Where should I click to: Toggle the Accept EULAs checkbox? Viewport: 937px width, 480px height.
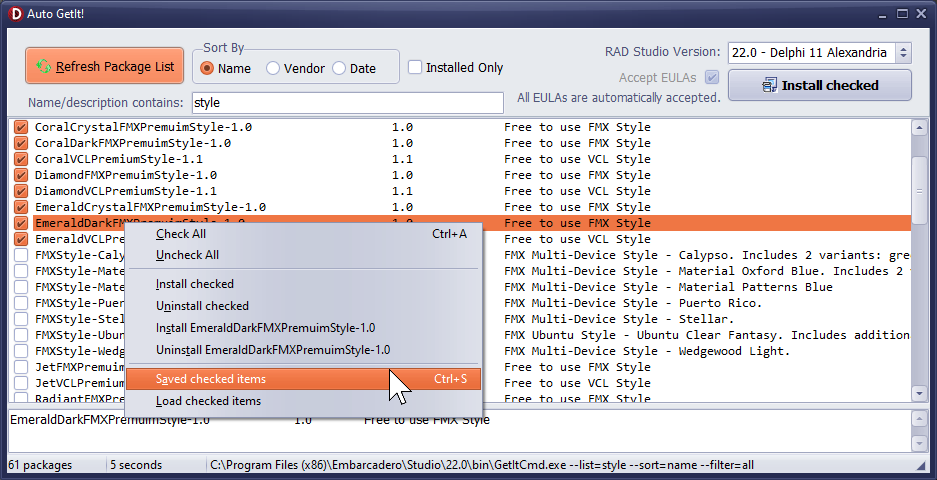[711, 77]
